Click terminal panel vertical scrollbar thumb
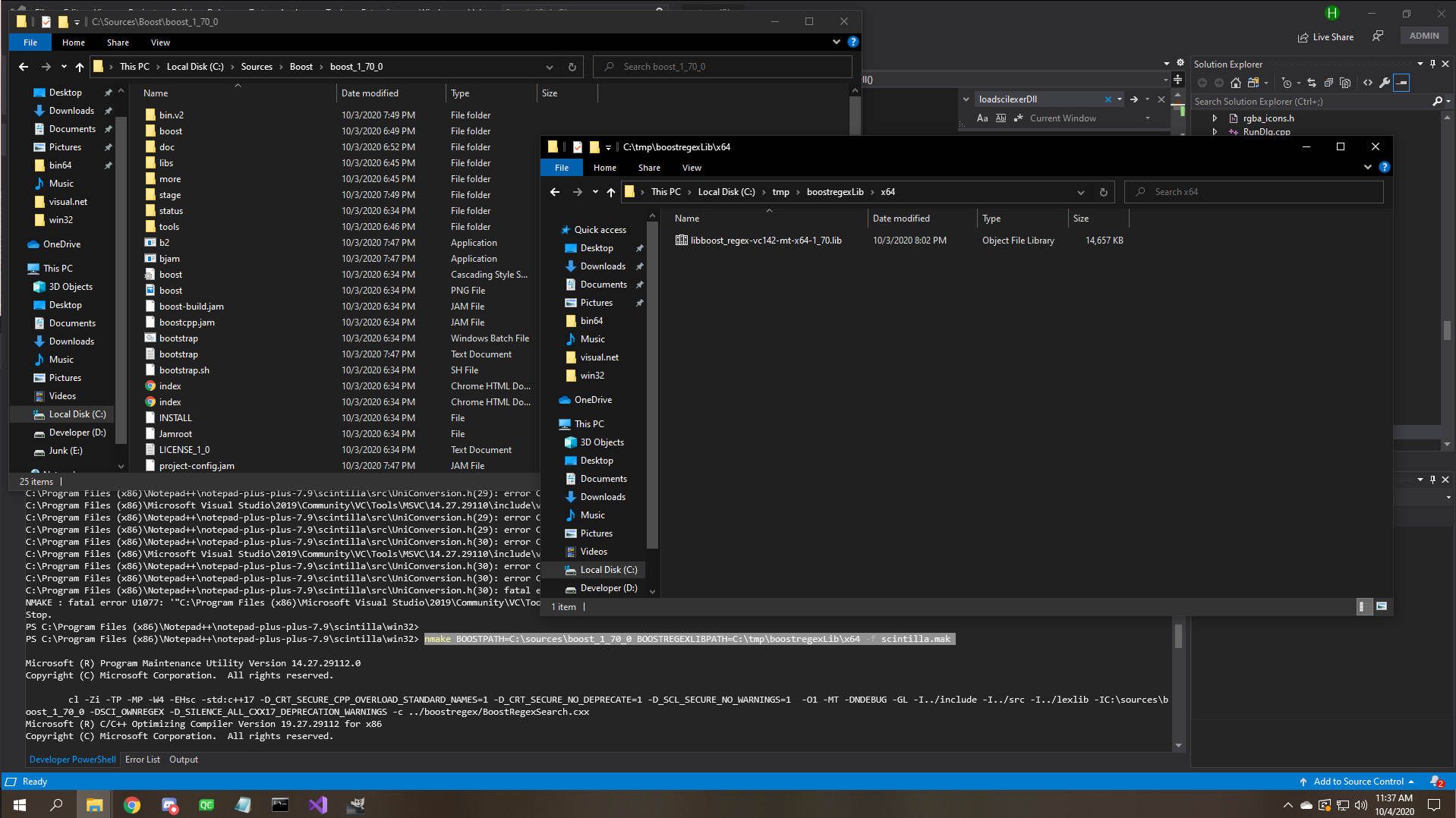 point(1178,636)
